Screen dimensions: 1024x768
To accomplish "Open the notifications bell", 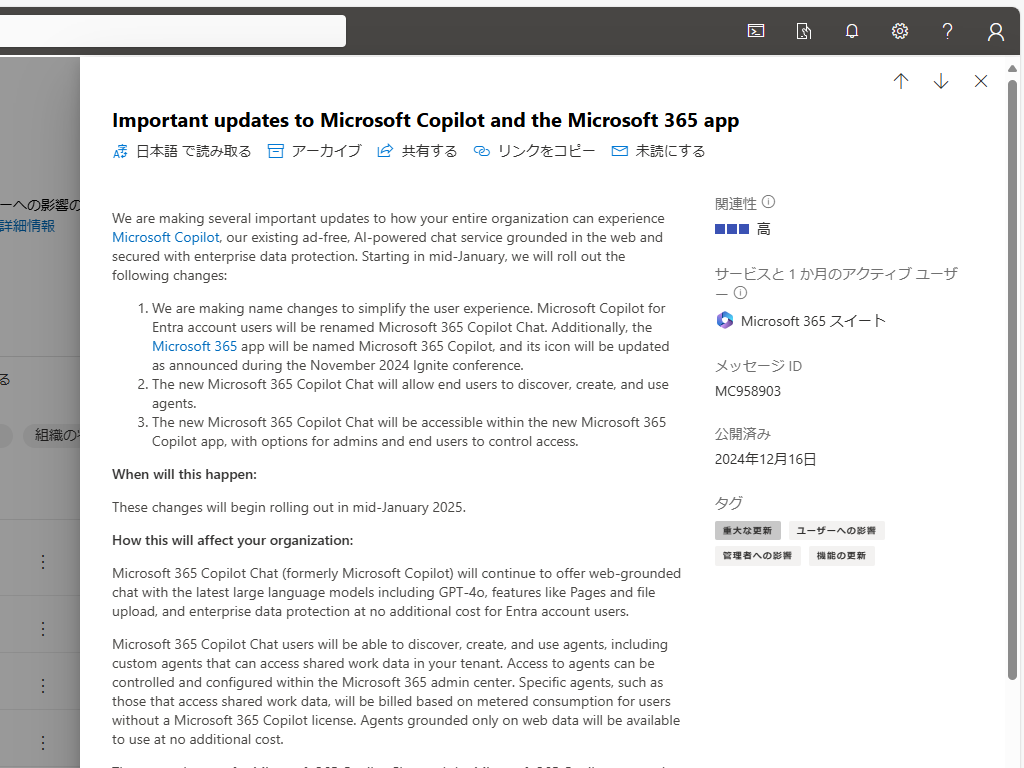I will [x=852, y=31].
